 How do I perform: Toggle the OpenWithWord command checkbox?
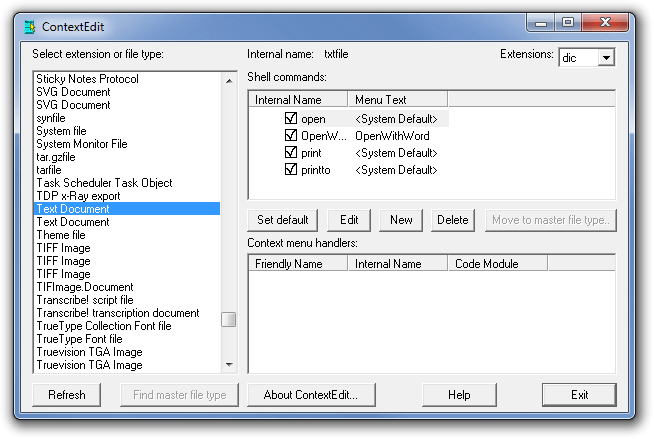tap(291, 135)
